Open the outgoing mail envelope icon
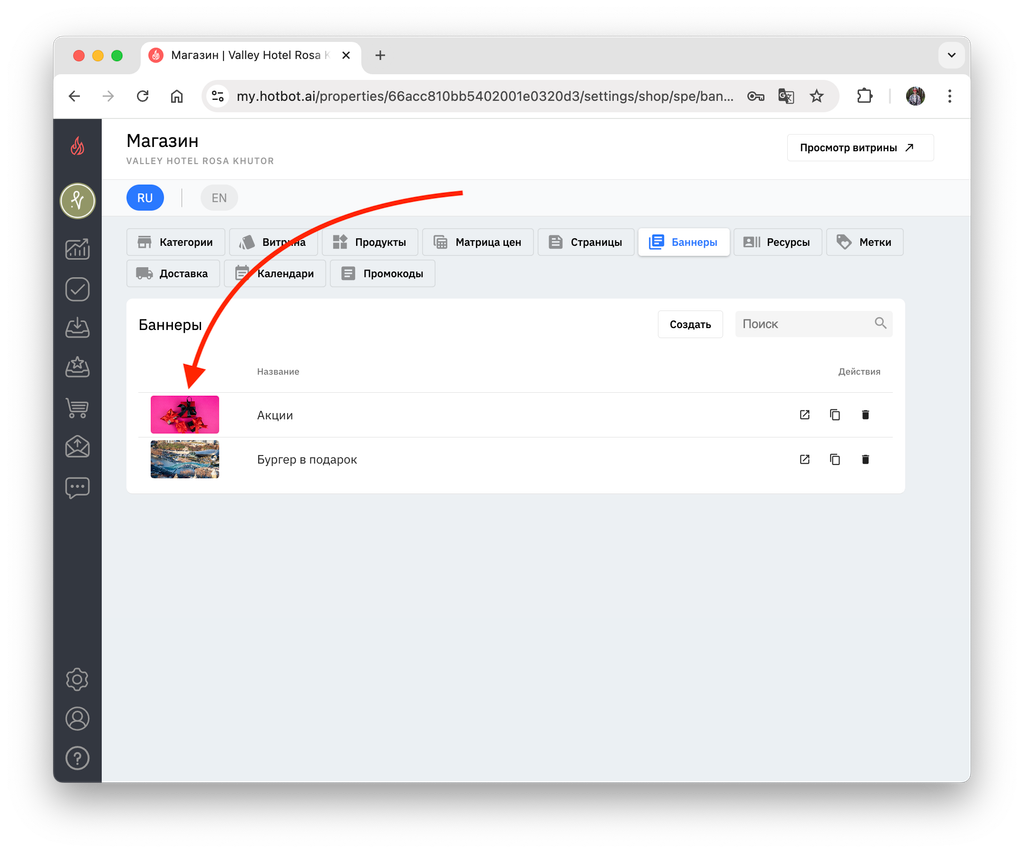Image resolution: width=1024 pixels, height=853 pixels. coord(77,447)
